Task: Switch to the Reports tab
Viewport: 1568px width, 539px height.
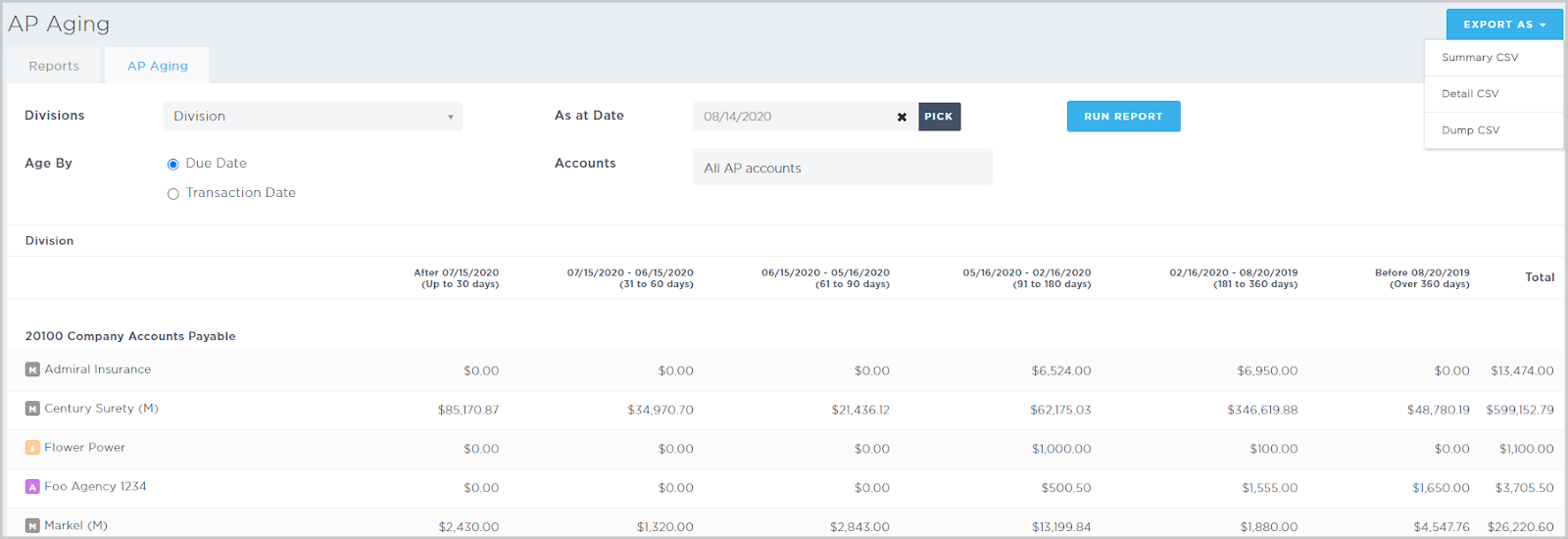Action: (54, 66)
